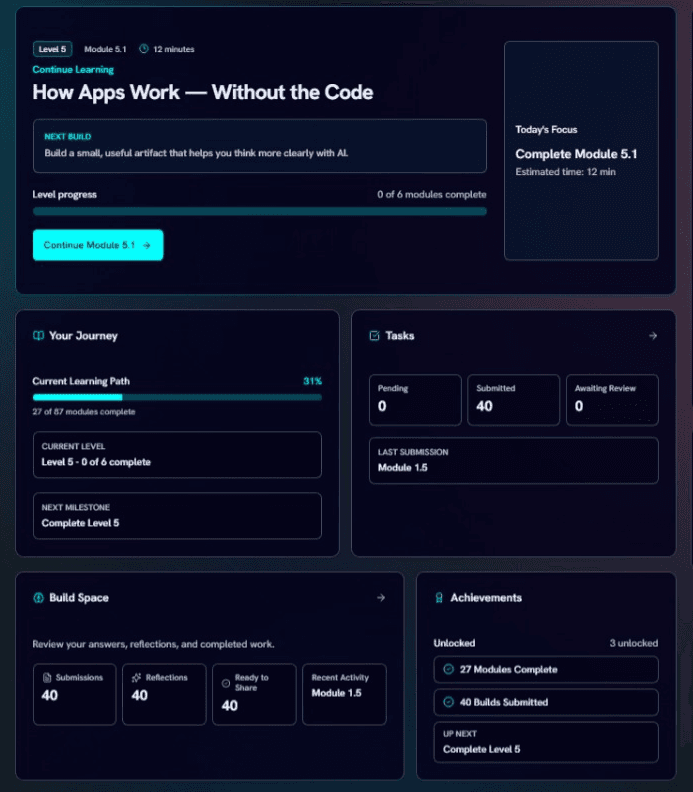This screenshot has width=693, height=792.
Task: Select the Level 5 badge
Action: click(x=53, y=49)
